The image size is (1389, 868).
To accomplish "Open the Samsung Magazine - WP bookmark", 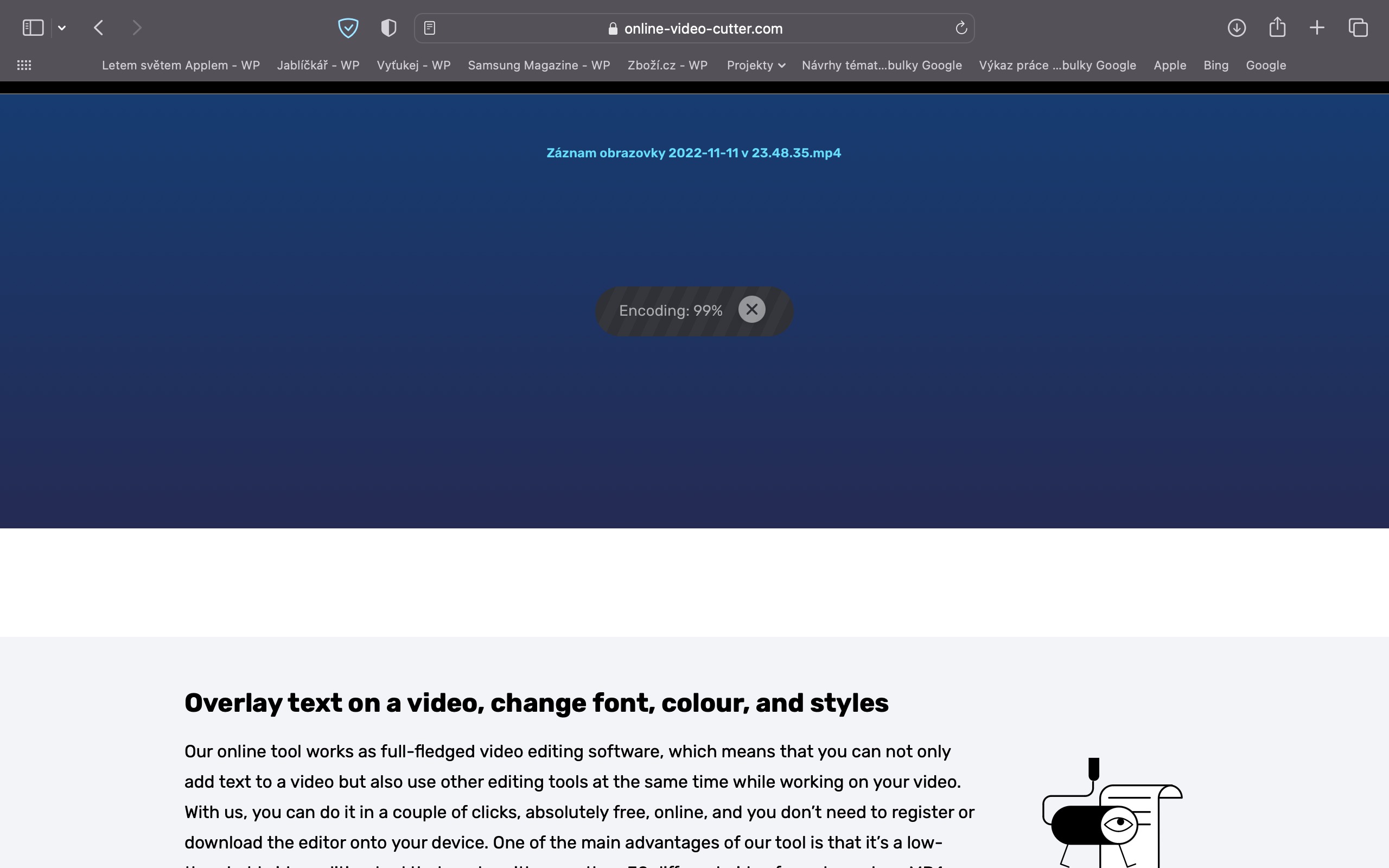I will (x=538, y=66).
